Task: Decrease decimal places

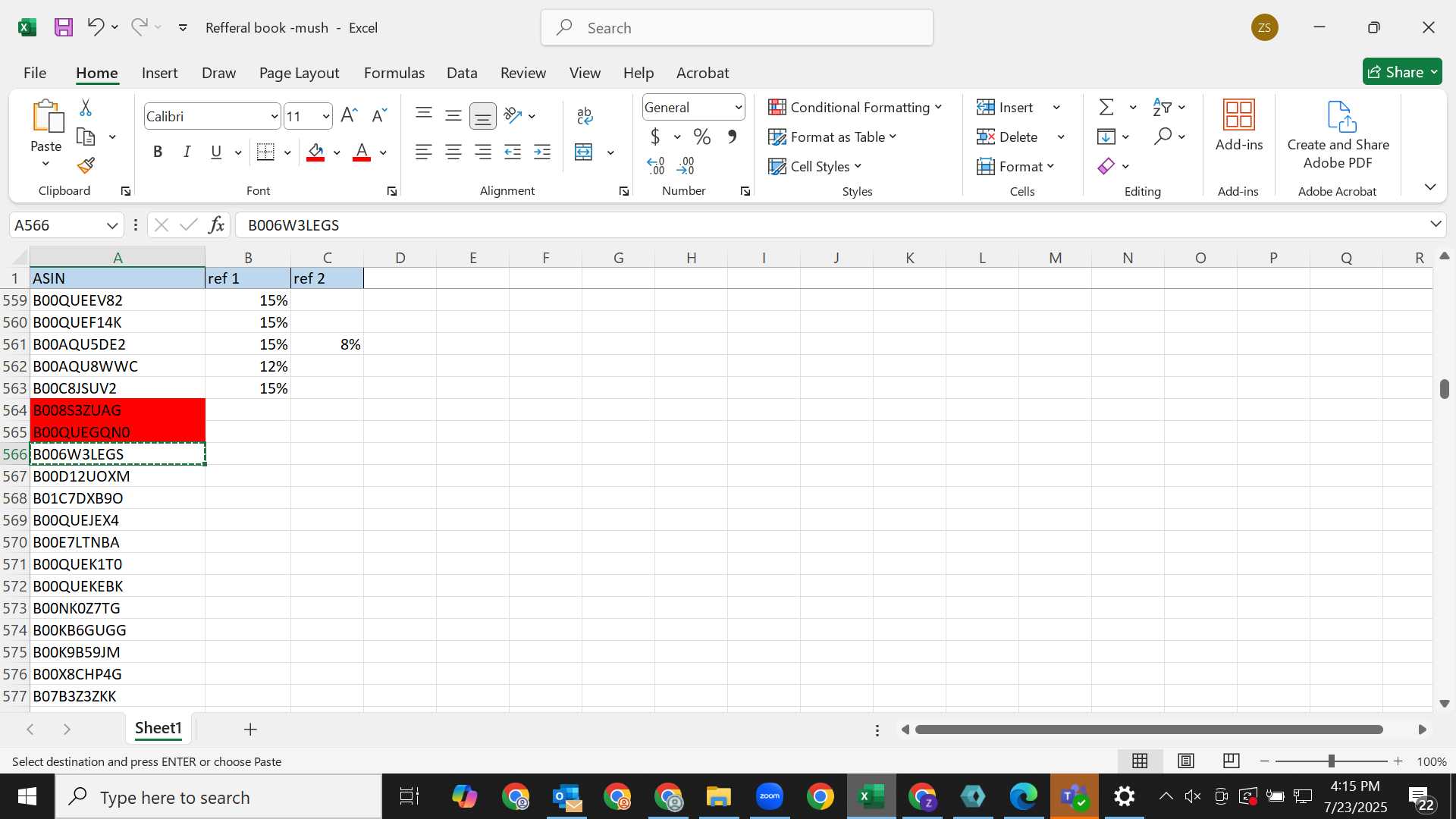Action: (x=686, y=166)
